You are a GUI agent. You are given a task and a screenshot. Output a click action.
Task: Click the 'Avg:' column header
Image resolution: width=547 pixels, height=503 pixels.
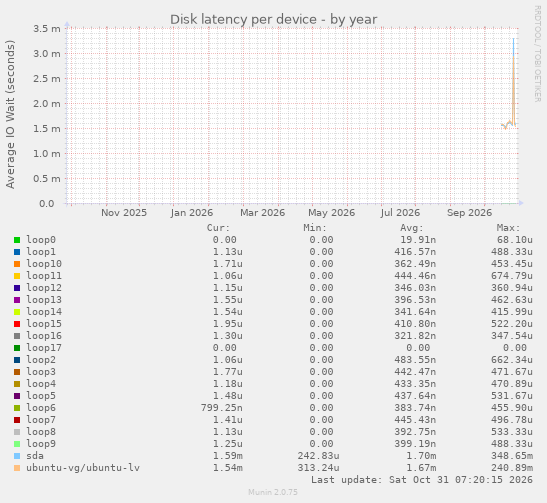(412, 228)
